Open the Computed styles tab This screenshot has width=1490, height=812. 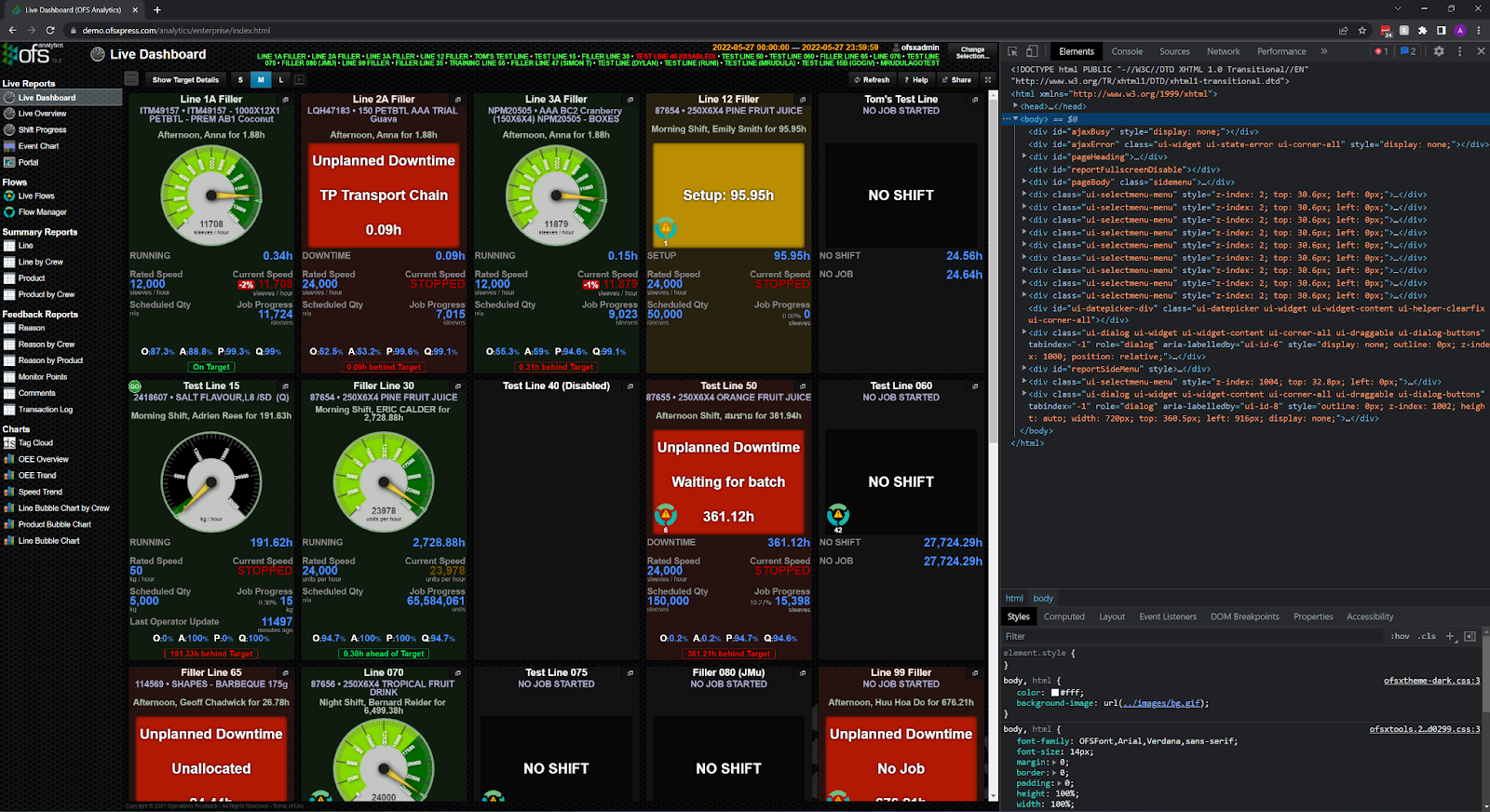(x=1064, y=616)
